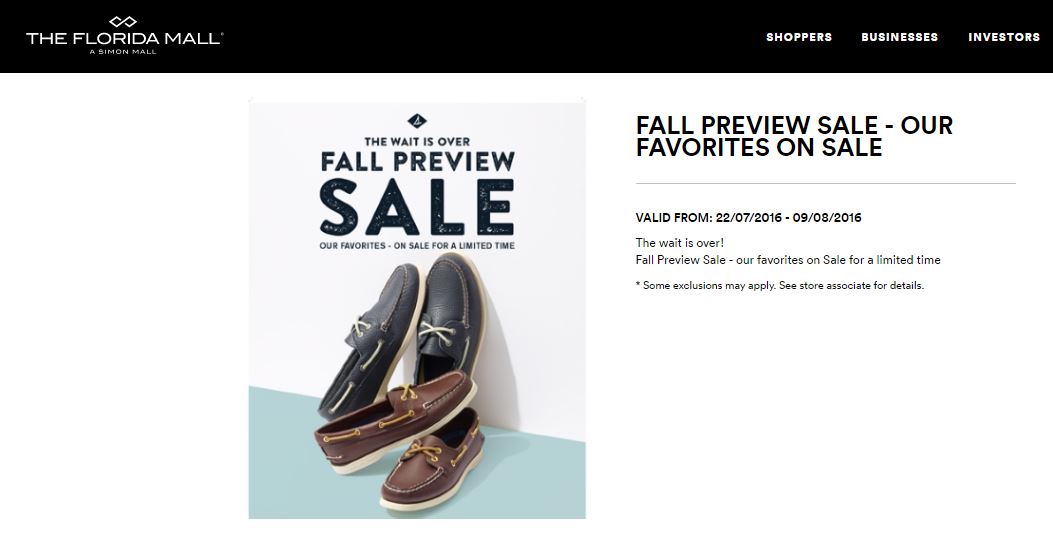Click the 'A Simon Mall' tagline
The width and height of the screenshot is (1053, 538).
pos(124,51)
